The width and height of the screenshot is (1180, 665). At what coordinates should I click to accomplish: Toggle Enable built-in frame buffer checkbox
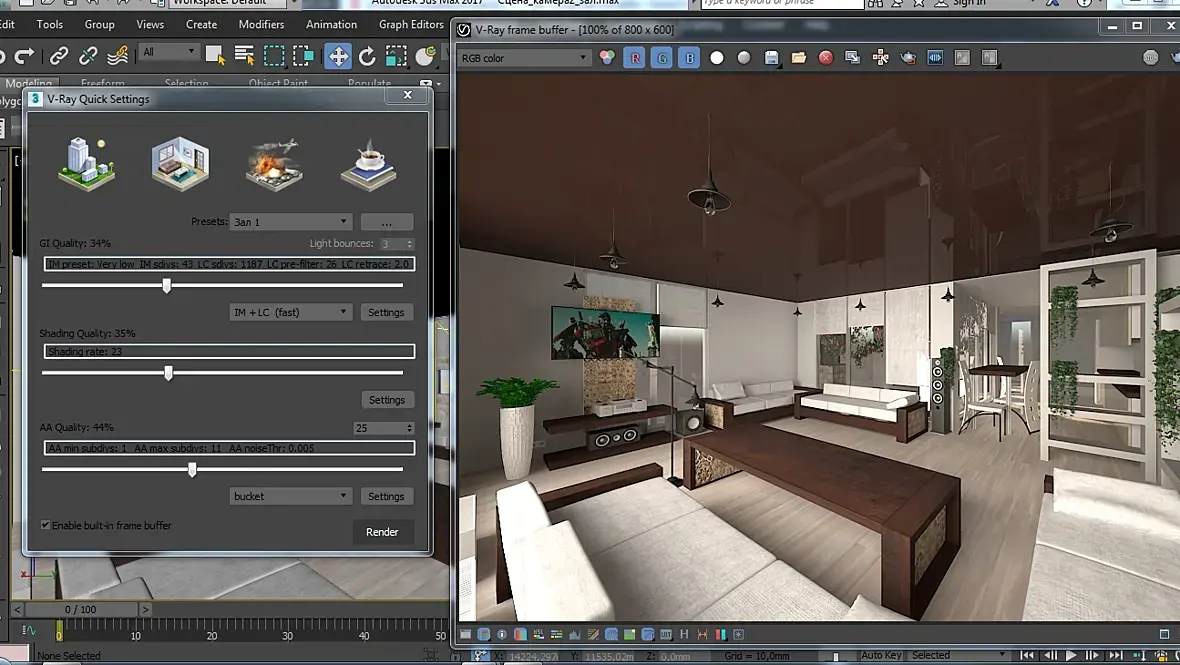(45, 525)
